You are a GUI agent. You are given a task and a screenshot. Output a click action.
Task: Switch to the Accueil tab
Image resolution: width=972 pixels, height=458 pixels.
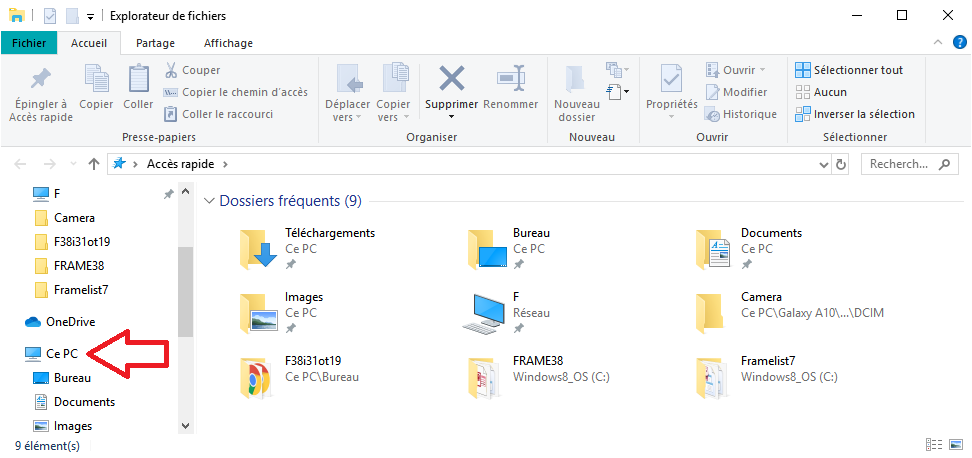pyautogui.click(x=89, y=43)
